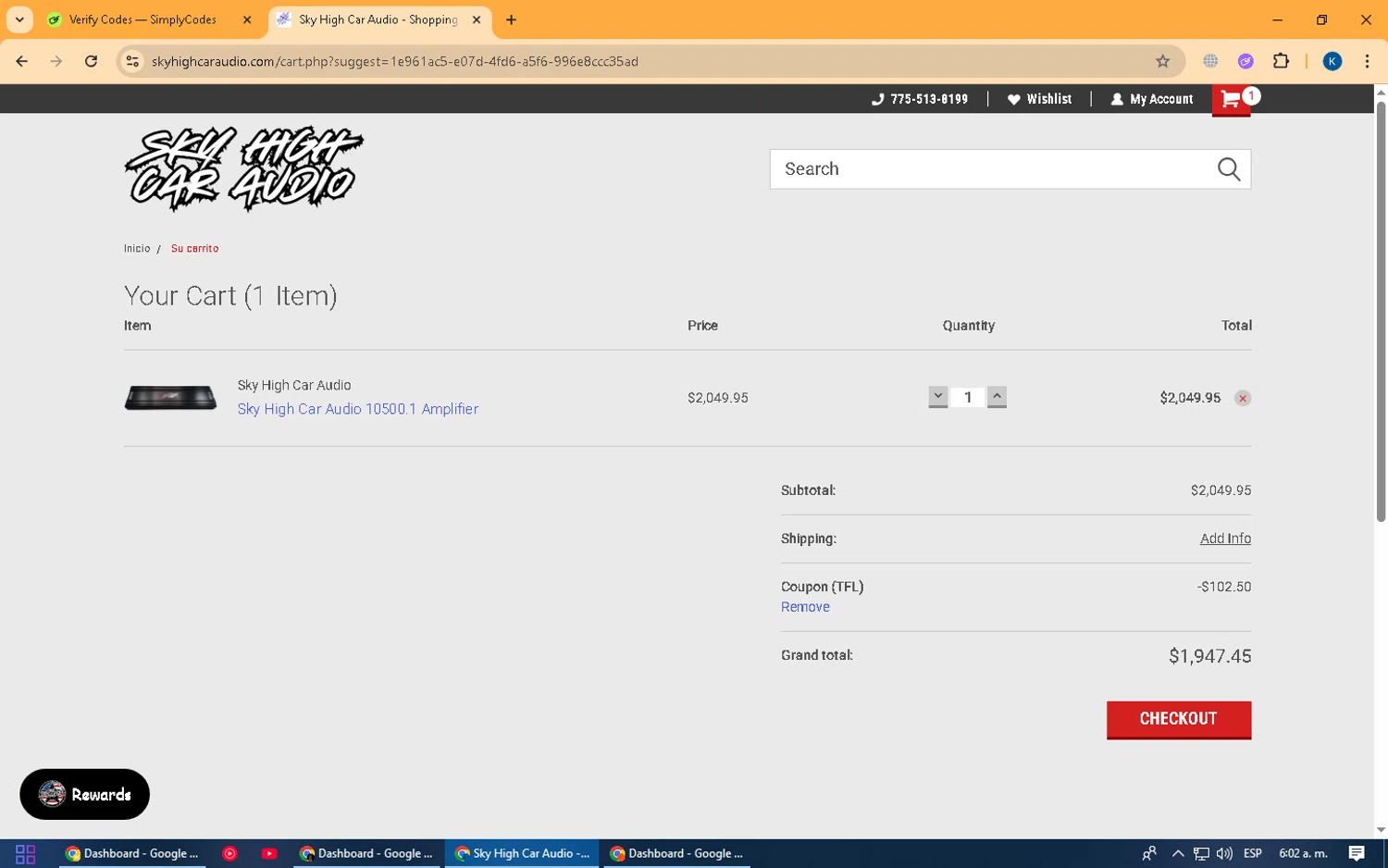Image resolution: width=1388 pixels, height=868 pixels.
Task: Switch to Verify Codes SimplyCodes tab
Action: [x=143, y=19]
